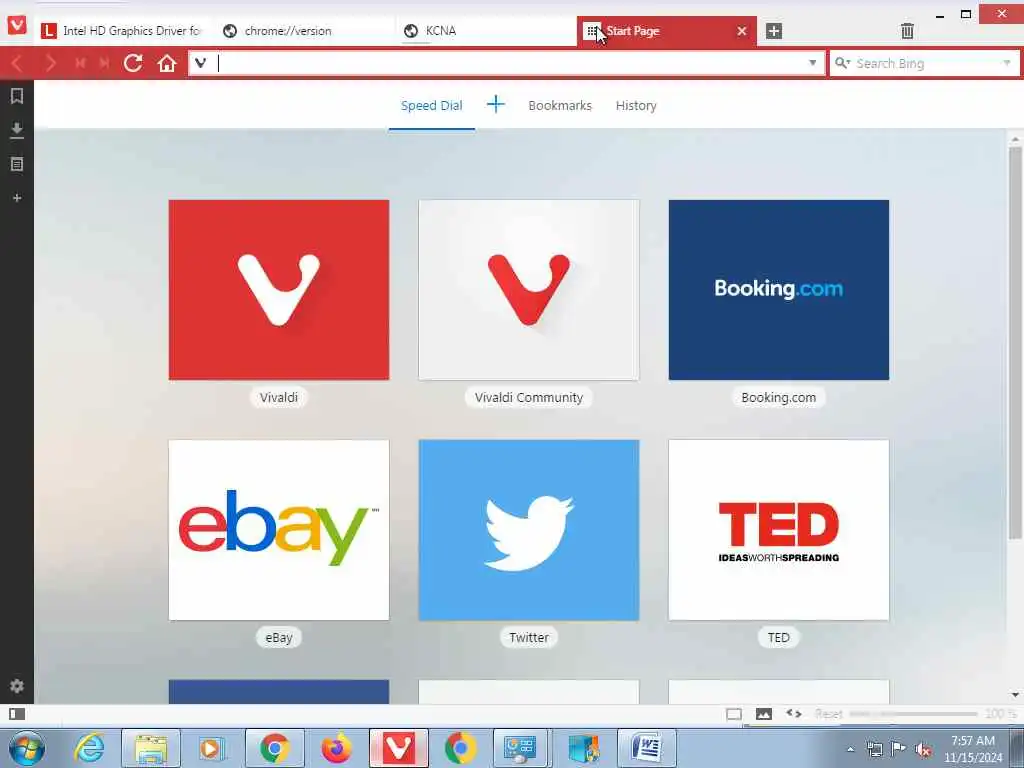1024x768 pixels.
Task: Click the site info V icon in address bar
Action: click(200, 63)
